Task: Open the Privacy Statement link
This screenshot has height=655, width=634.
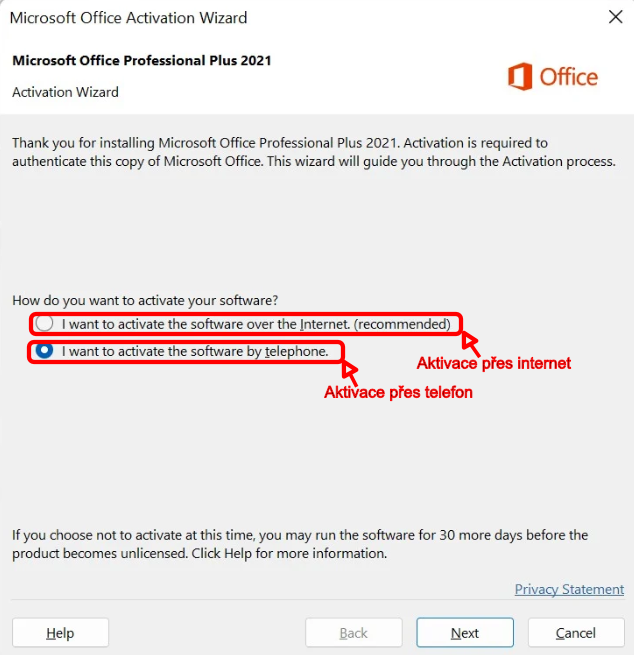Action: 569,589
